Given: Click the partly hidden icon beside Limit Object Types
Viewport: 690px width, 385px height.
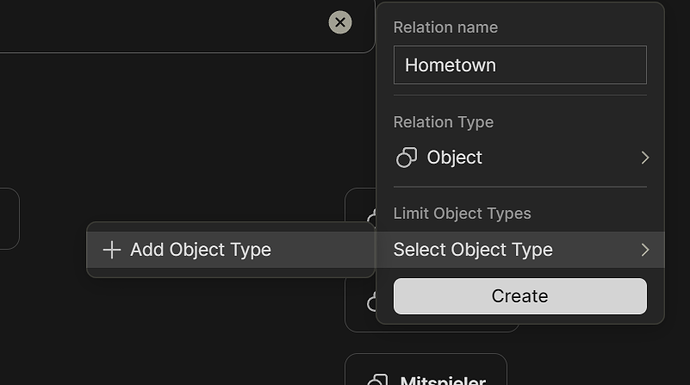Looking at the screenshot, I should point(372,216).
